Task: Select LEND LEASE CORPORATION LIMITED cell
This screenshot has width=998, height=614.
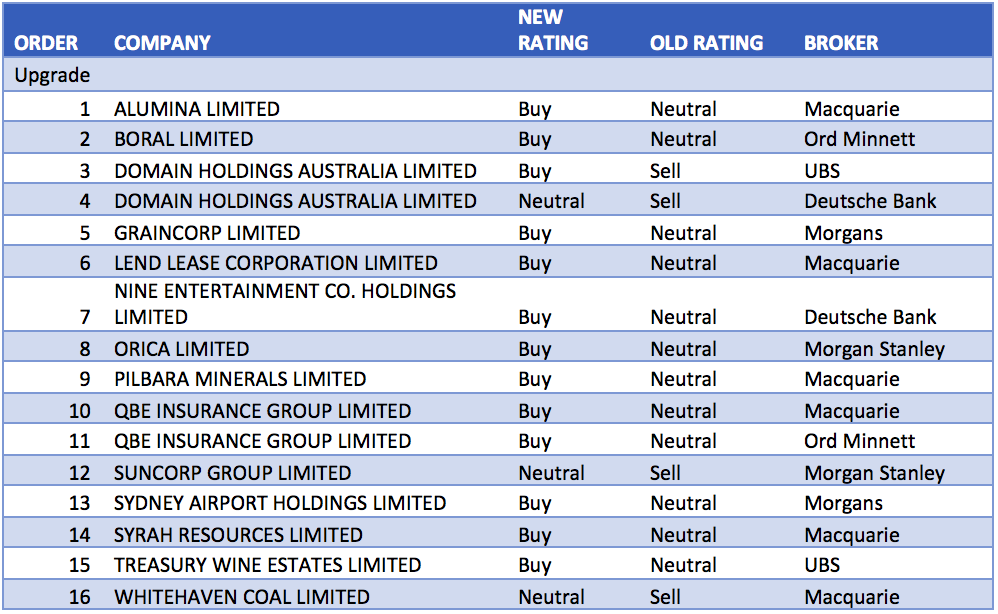Action: [276, 263]
